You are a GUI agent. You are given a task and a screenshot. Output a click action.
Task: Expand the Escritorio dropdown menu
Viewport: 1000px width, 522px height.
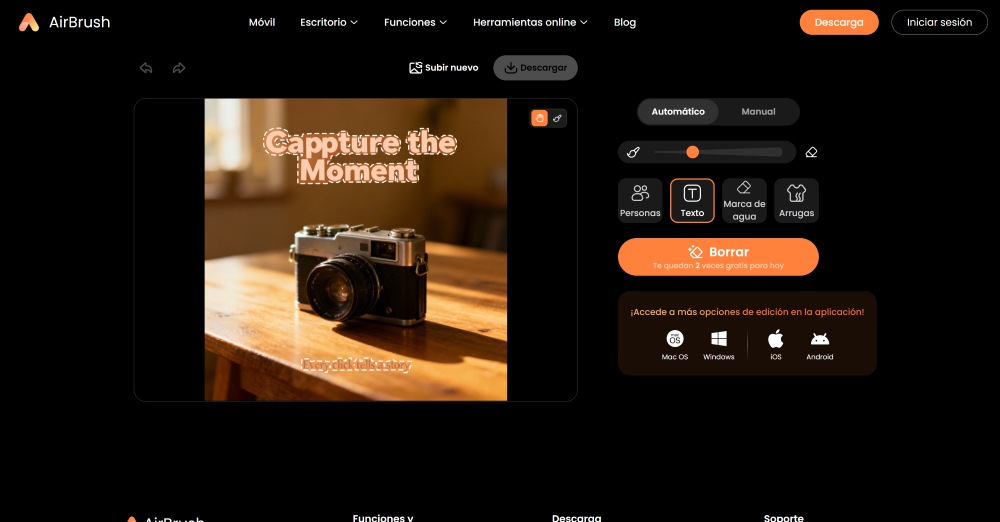click(x=328, y=22)
